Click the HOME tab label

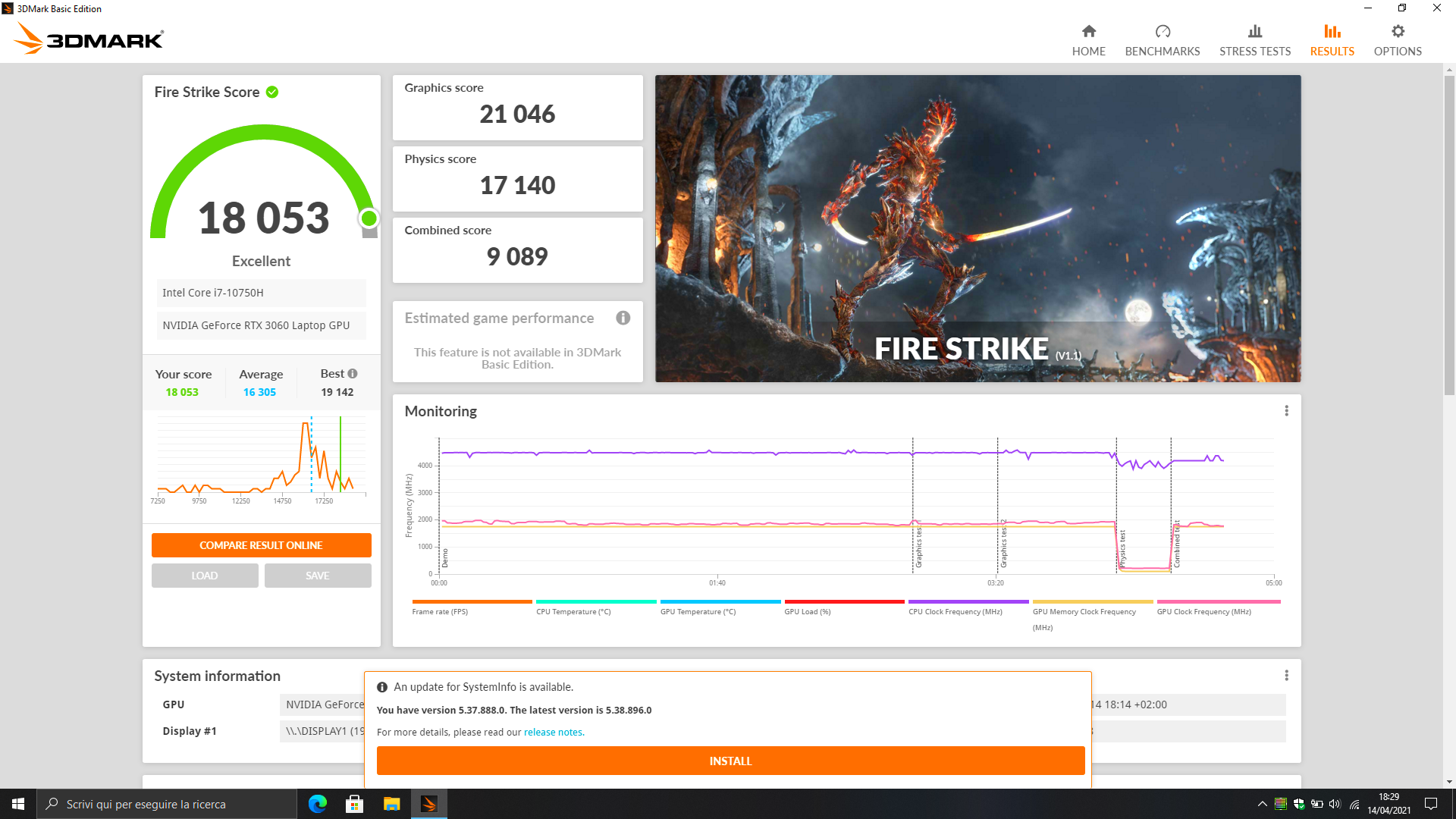pos(1088,52)
